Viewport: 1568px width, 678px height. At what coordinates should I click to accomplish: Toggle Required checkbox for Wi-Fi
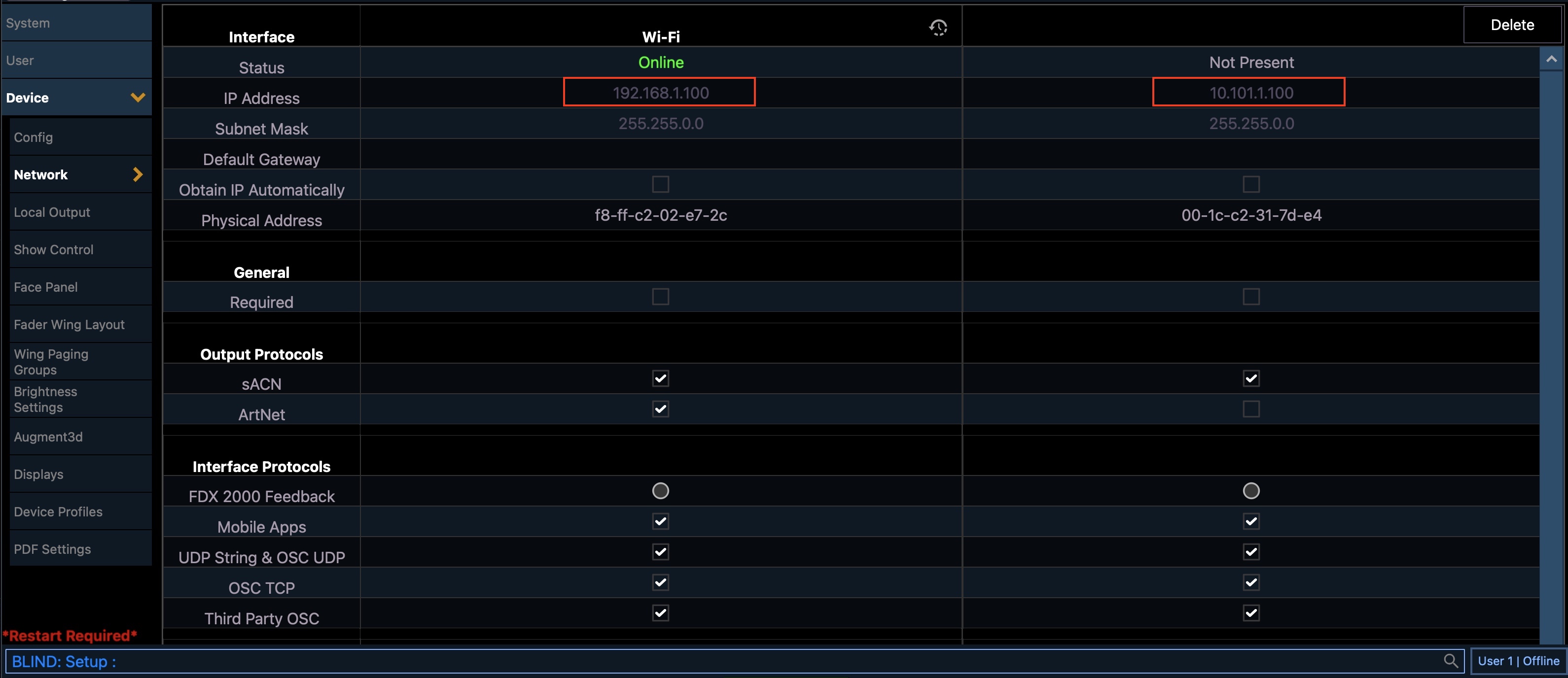(660, 297)
